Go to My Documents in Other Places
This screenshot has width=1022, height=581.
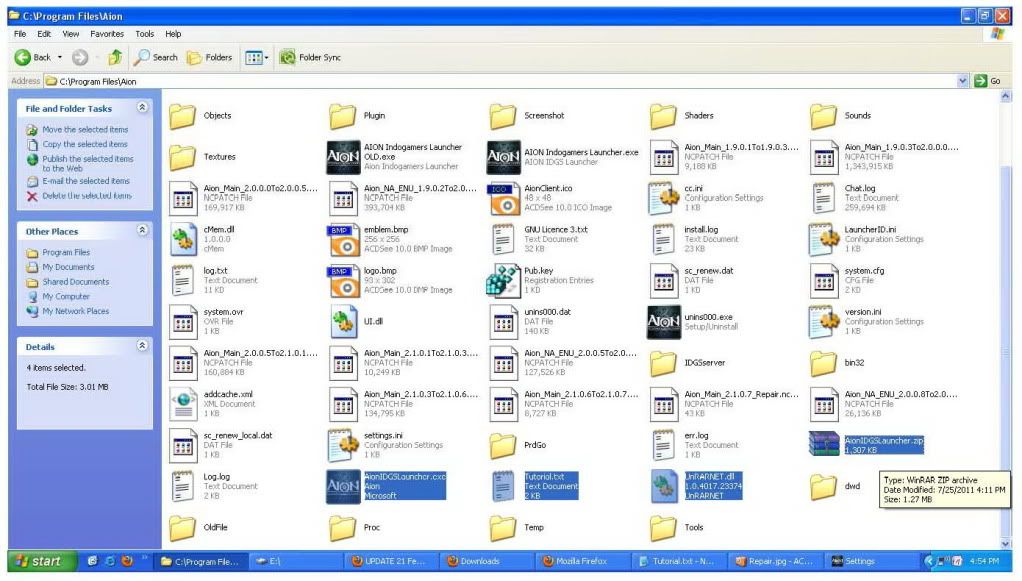[68, 267]
